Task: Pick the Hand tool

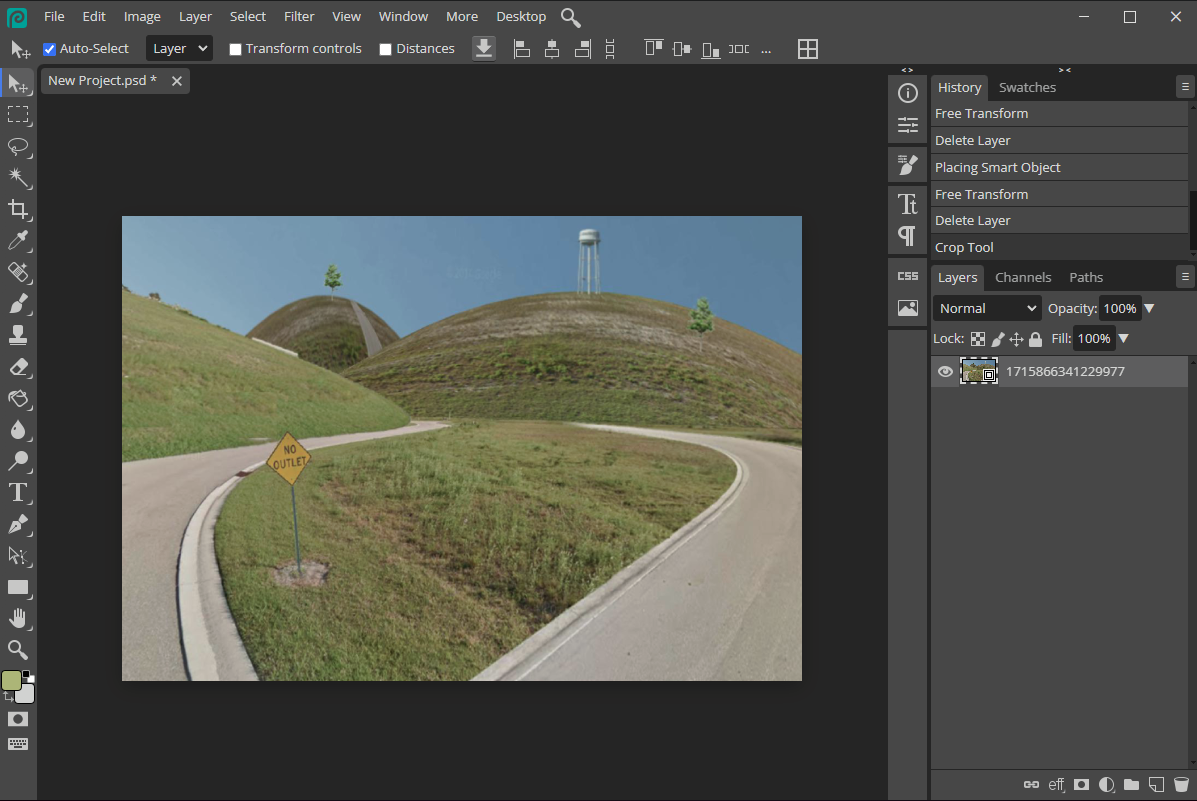Action: [18, 619]
